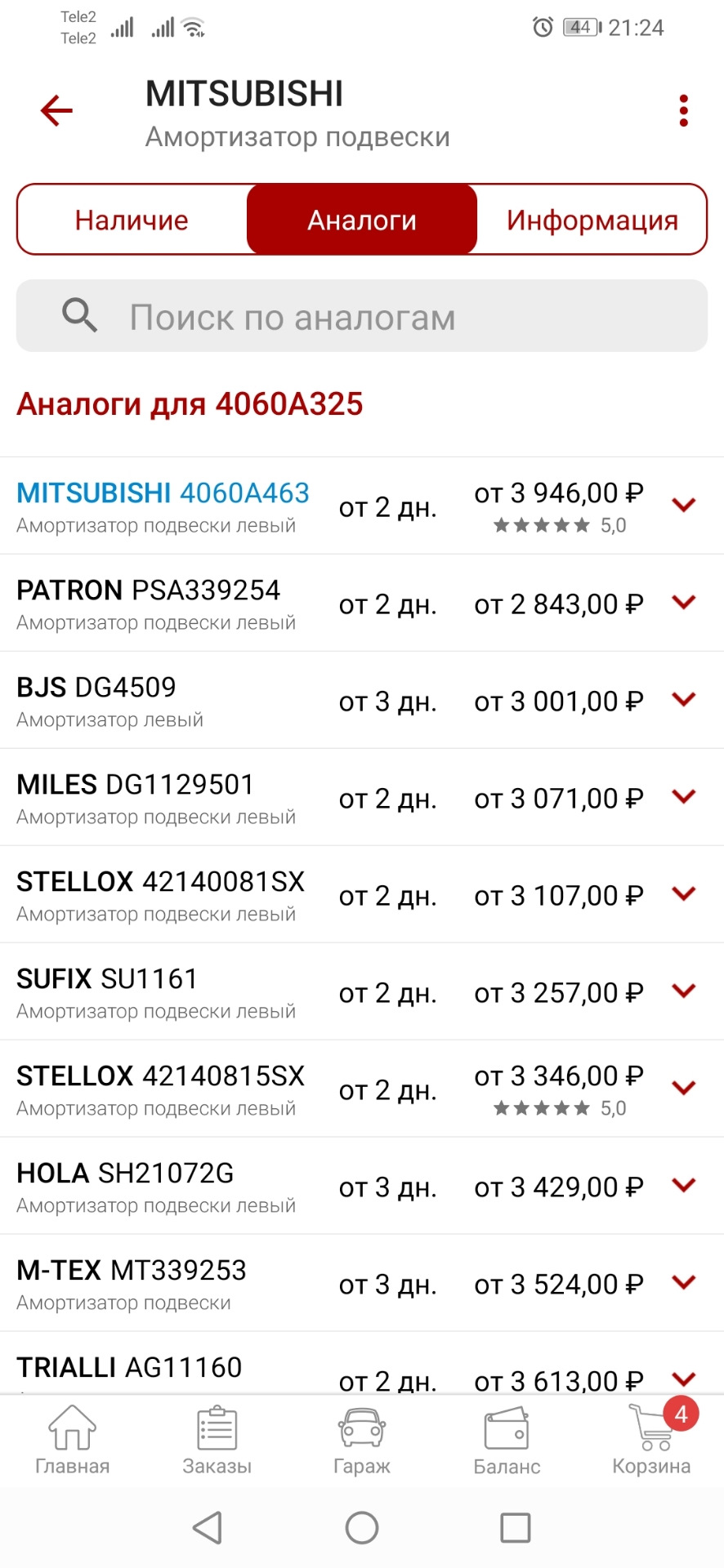Tap the search magnifier icon
This screenshot has width=724, height=1568.
[x=79, y=315]
